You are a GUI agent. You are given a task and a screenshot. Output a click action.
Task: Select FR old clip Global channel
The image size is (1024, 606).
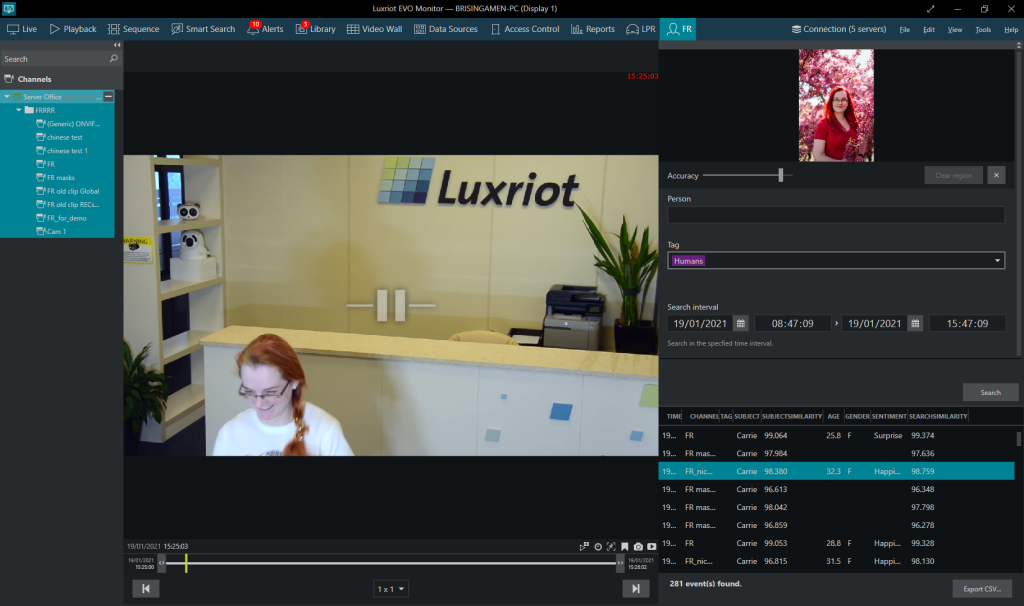(x=68, y=191)
